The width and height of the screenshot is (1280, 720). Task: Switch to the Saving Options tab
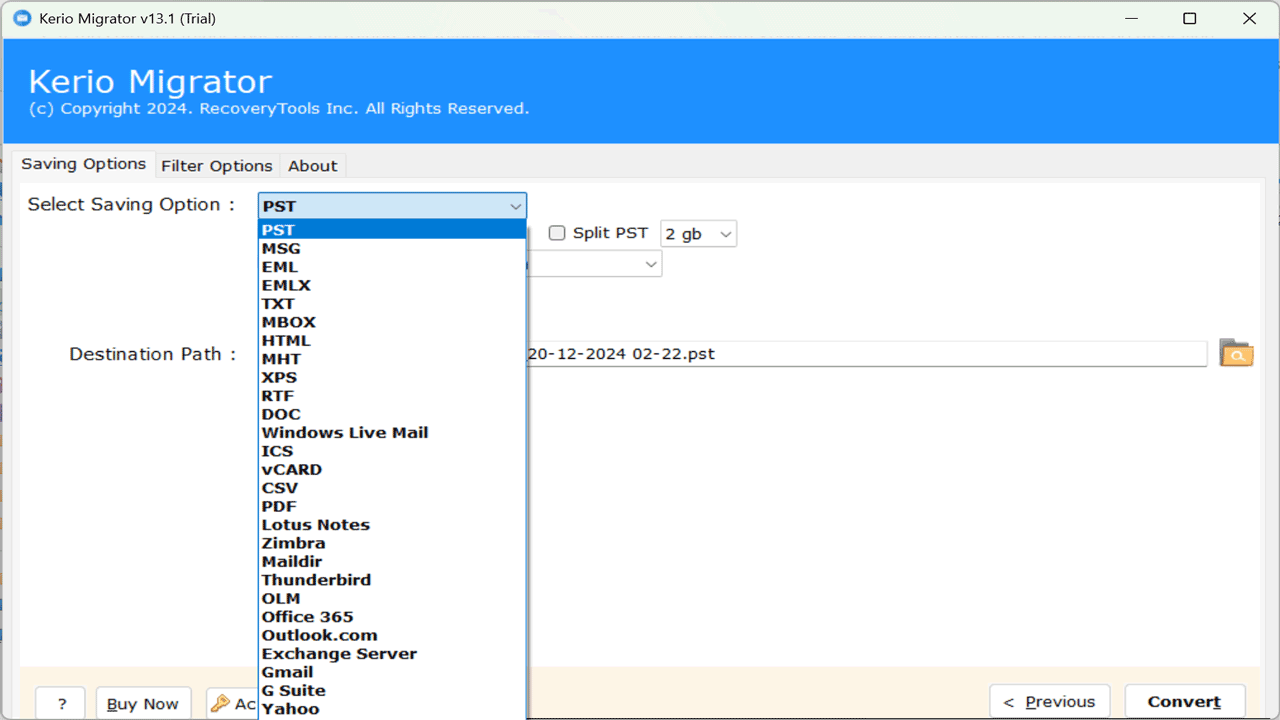[x=84, y=164]
